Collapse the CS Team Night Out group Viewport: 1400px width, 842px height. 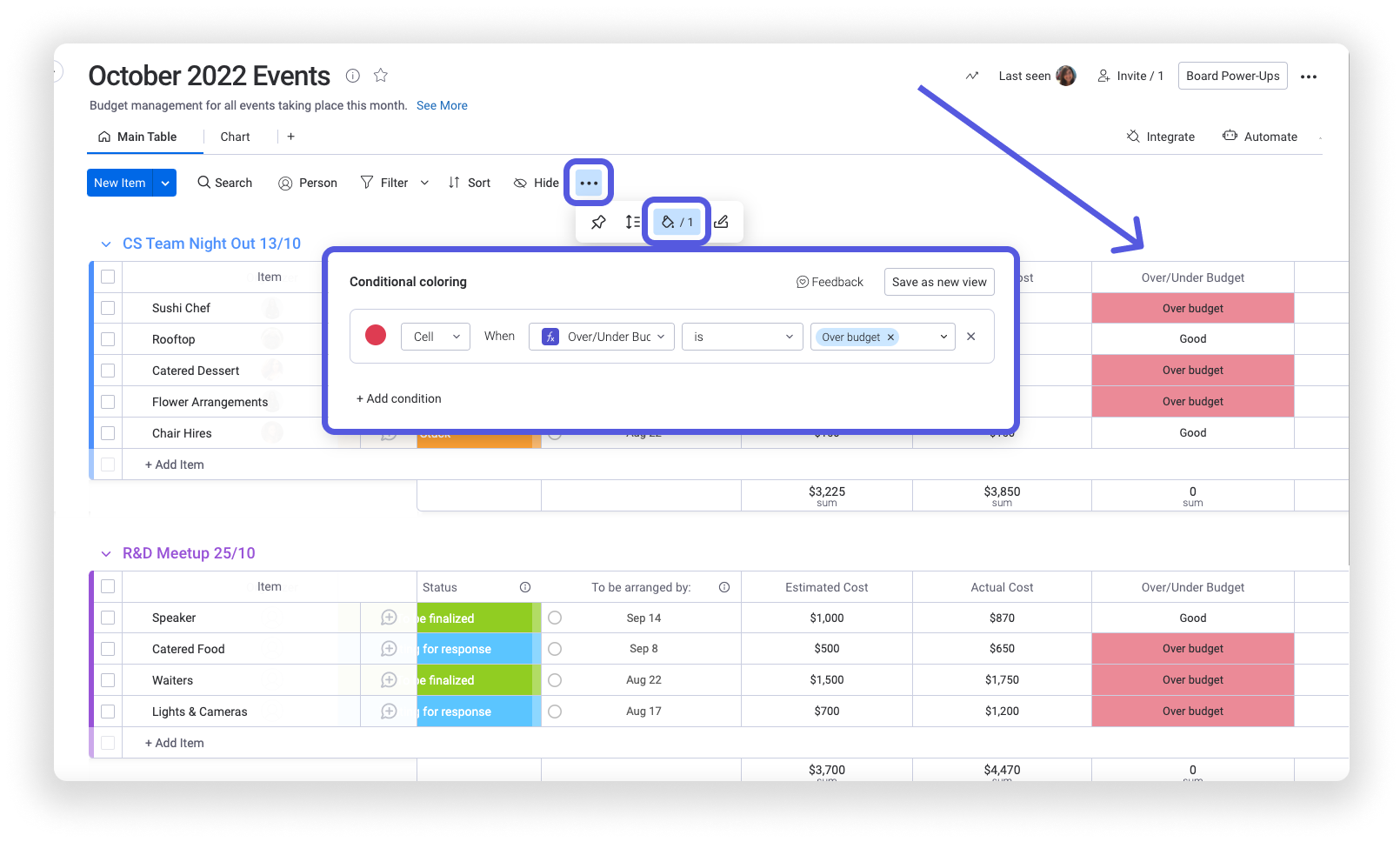(106, 244)
